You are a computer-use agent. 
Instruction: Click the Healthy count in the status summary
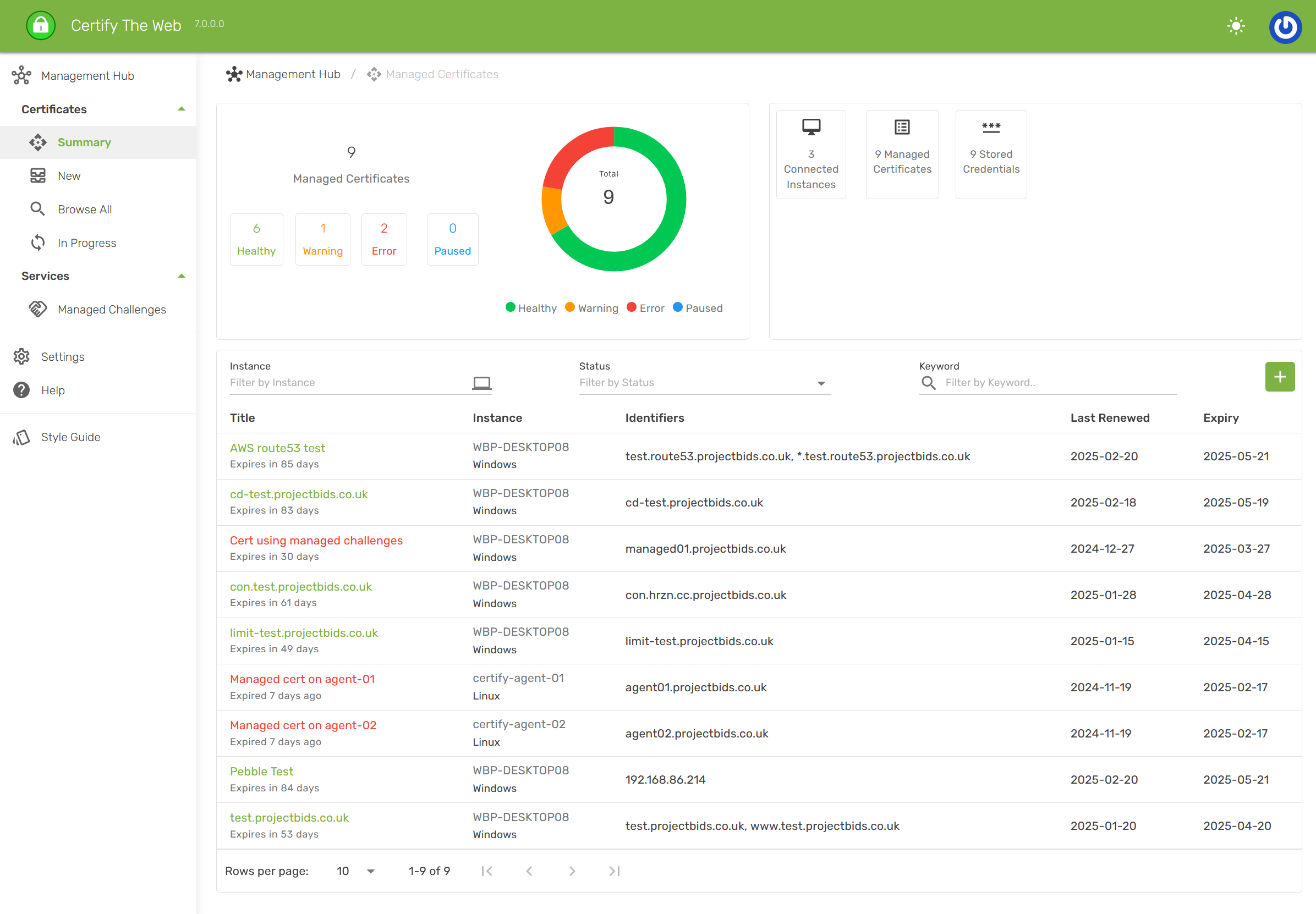coord(256,239)
